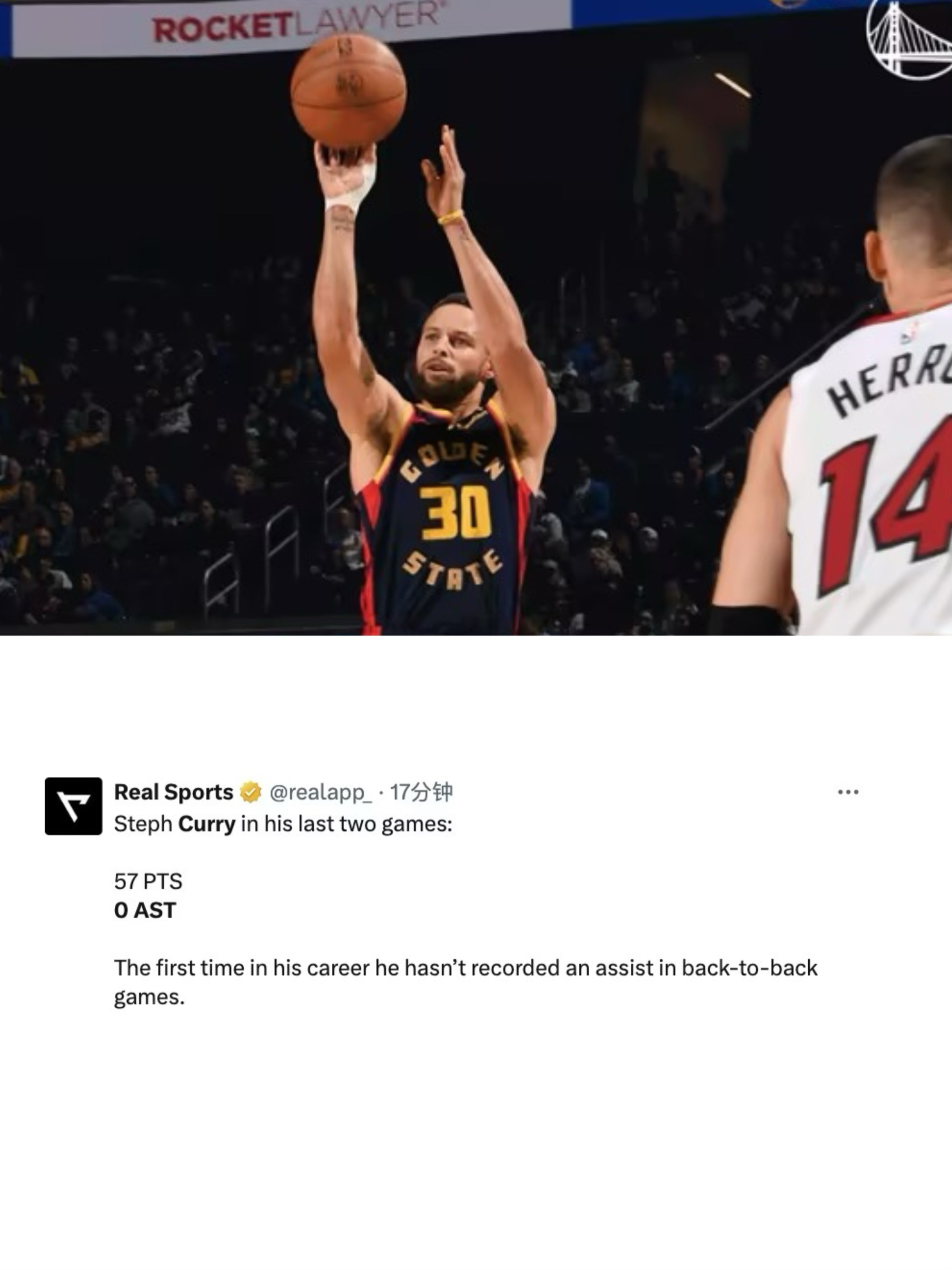The width and height of the screenshot is (952, 1270).
Task: Click the Warriors bridge logo in the photo
Action: pyautogui.click(x=909, y=39)
